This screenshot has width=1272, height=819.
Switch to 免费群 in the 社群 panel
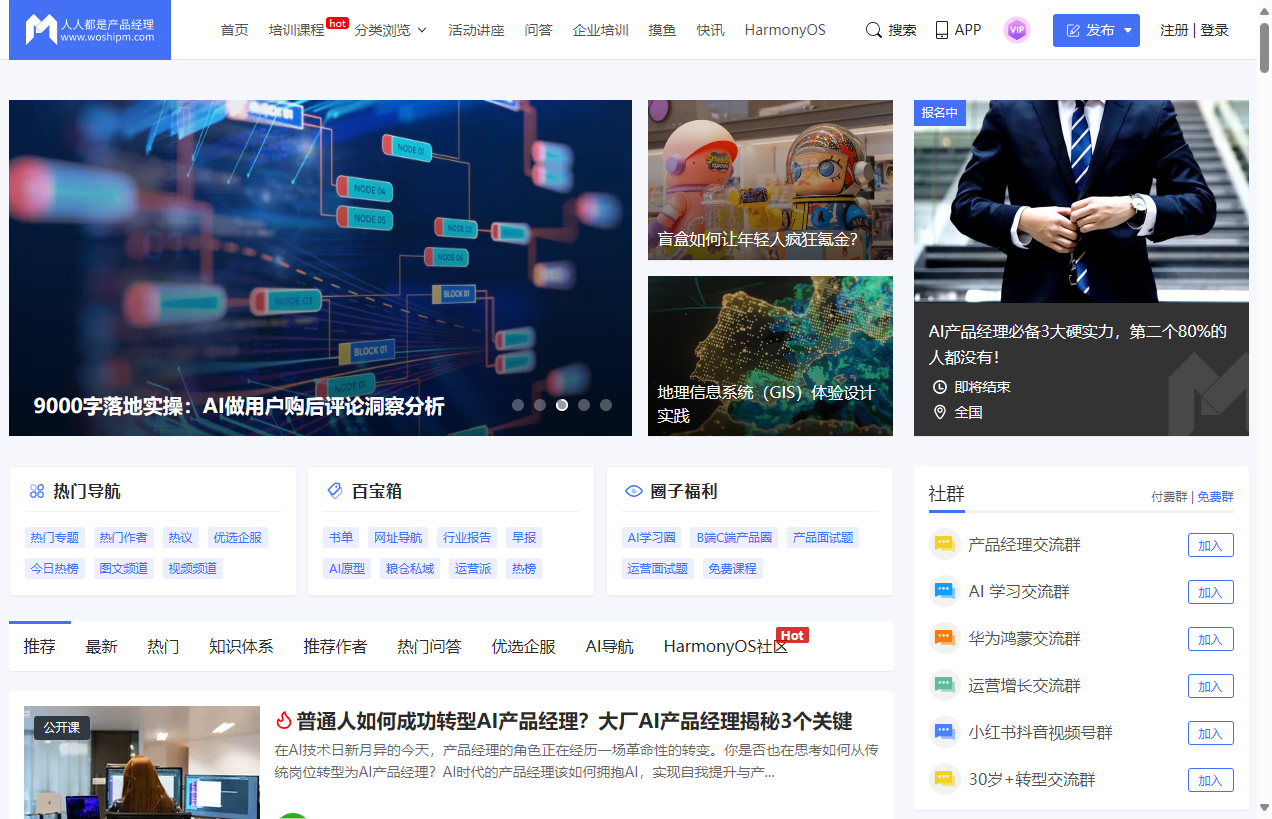coord(1215,496)
